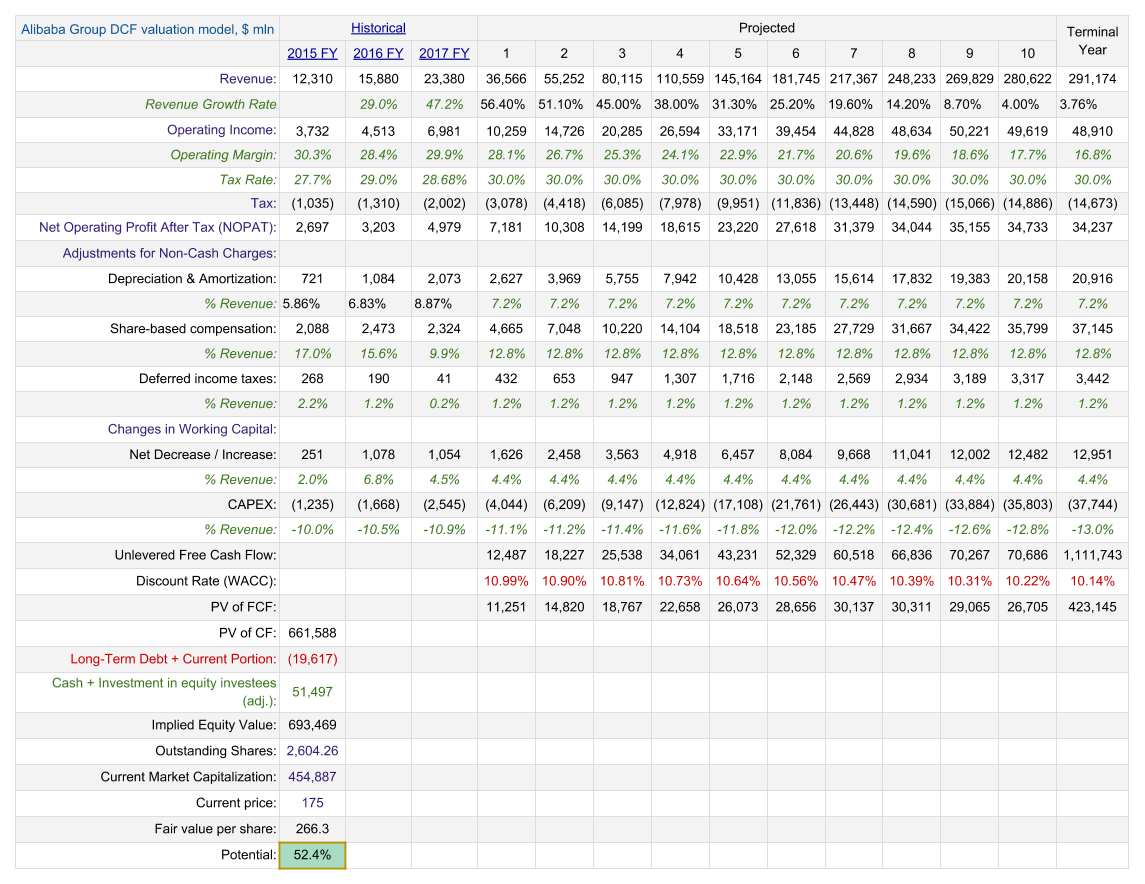
Task: Select the highlighted Potential 52.4% cell
Action: point(312,855)
